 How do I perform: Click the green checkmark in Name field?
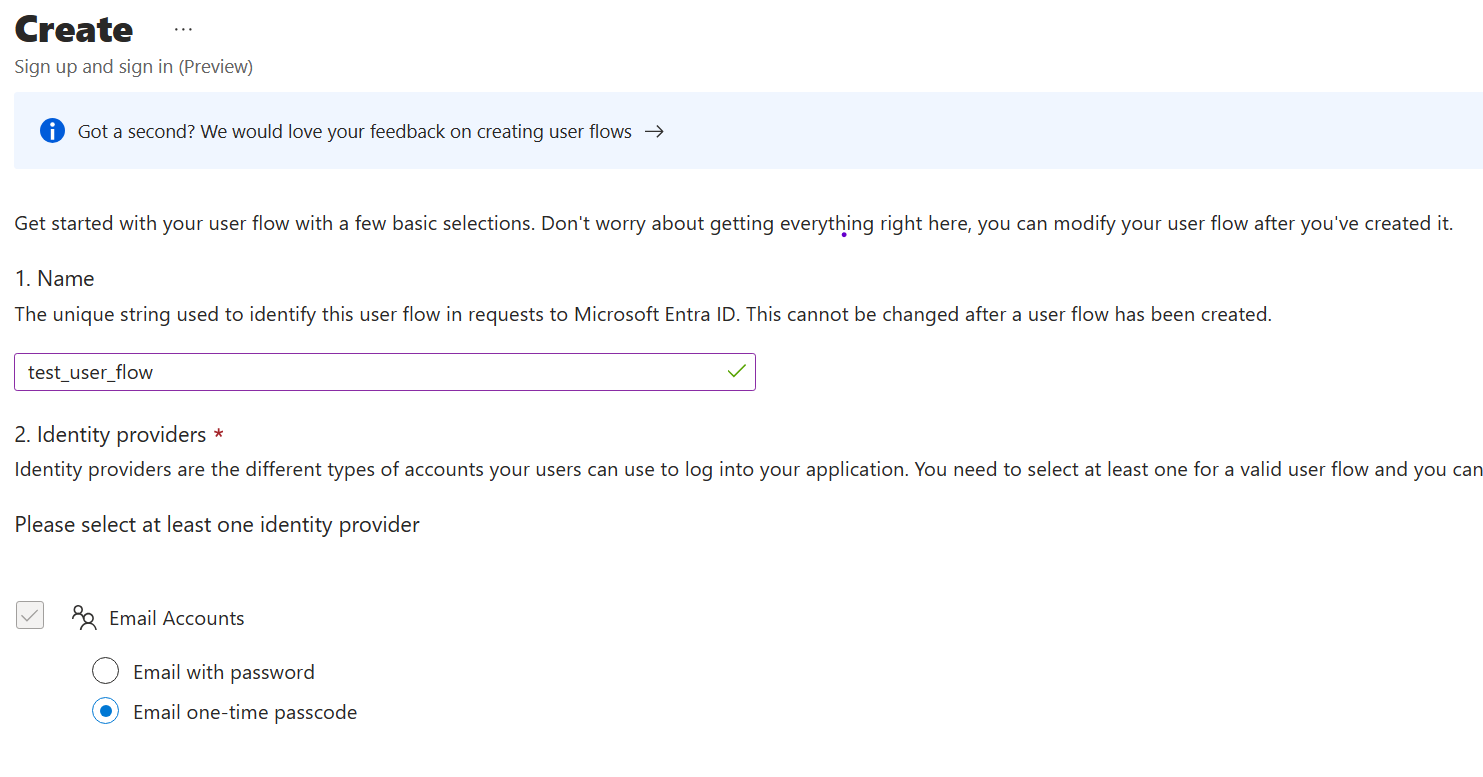tap(737, 372)
